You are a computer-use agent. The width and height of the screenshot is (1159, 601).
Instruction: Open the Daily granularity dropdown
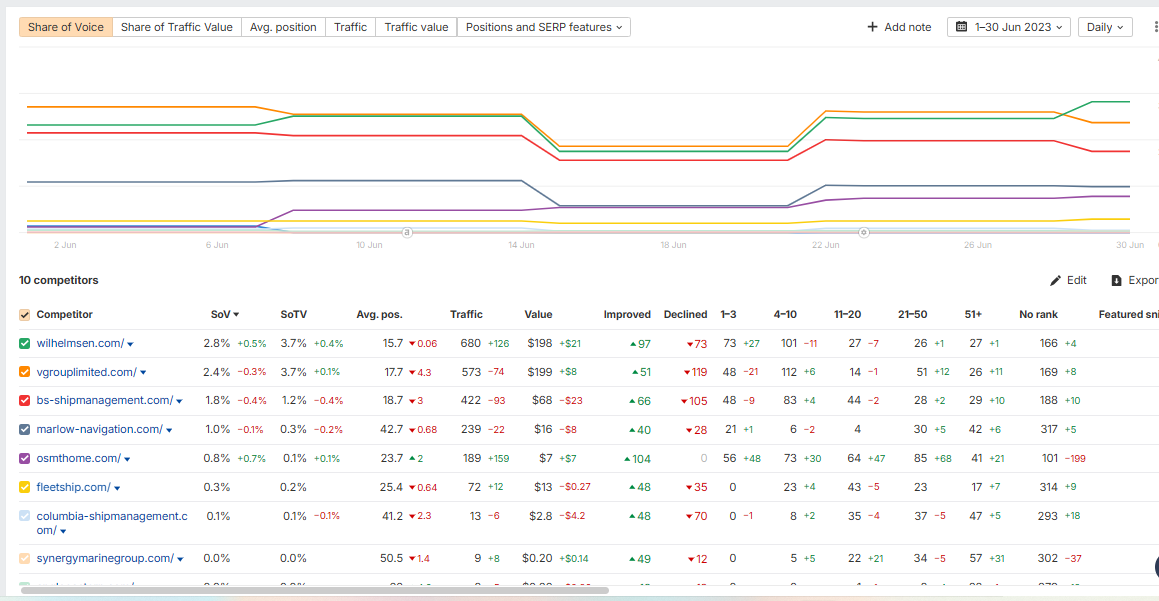[1105, 27]
